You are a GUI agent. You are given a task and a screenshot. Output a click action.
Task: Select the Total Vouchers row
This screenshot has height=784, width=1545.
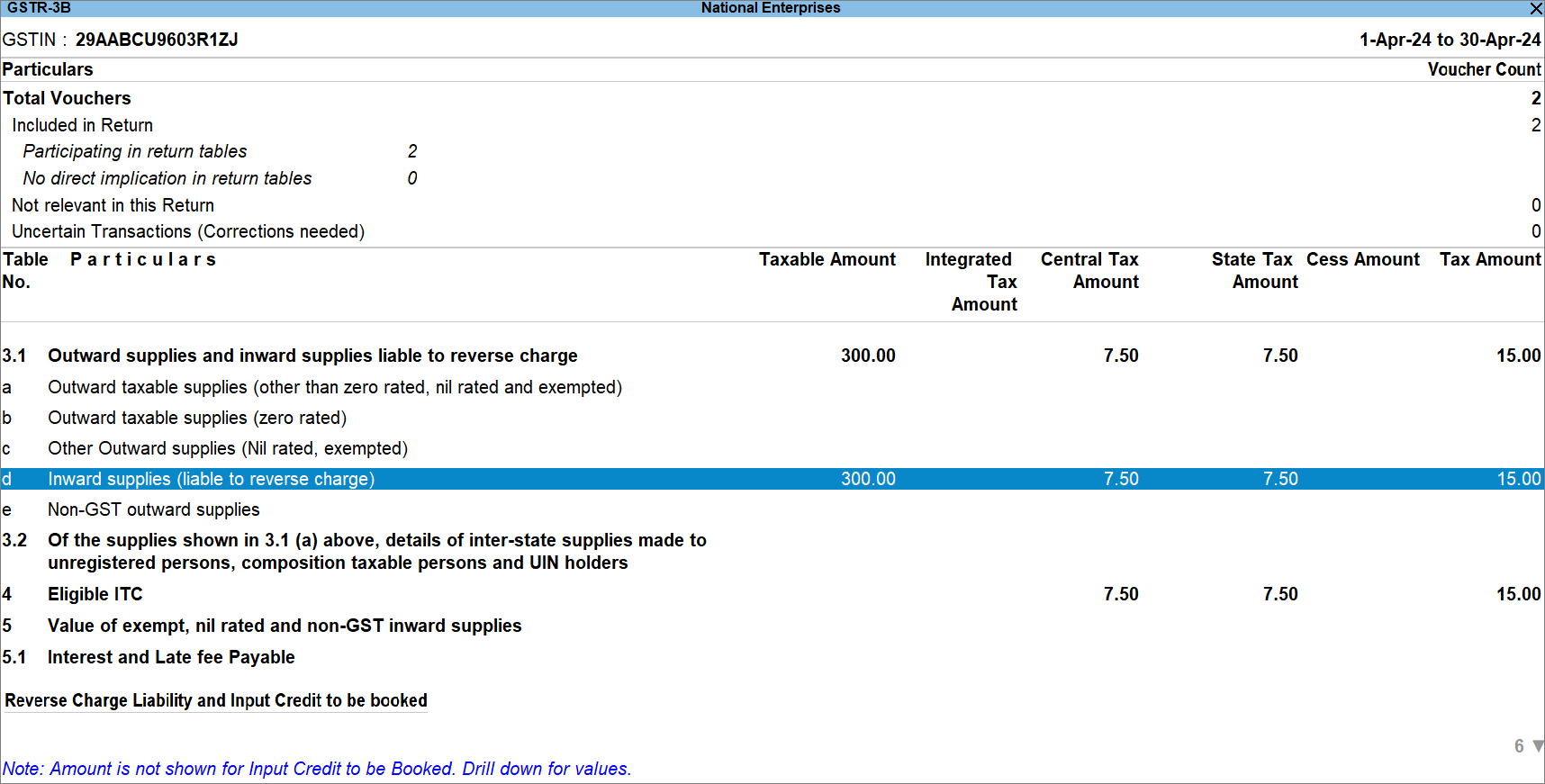pyautogui.click(x=68, y=98)
